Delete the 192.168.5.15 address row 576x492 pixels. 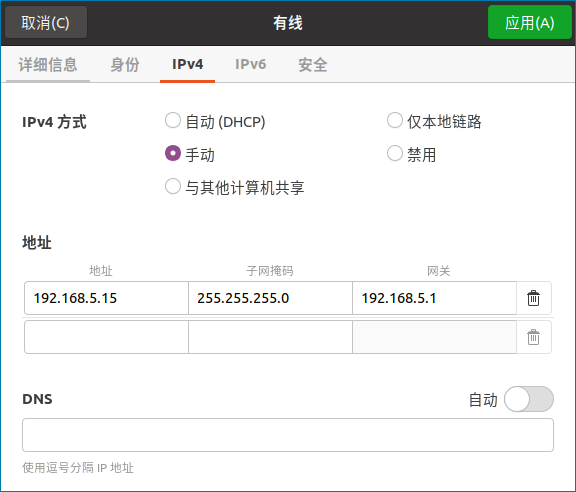(533, 298)
